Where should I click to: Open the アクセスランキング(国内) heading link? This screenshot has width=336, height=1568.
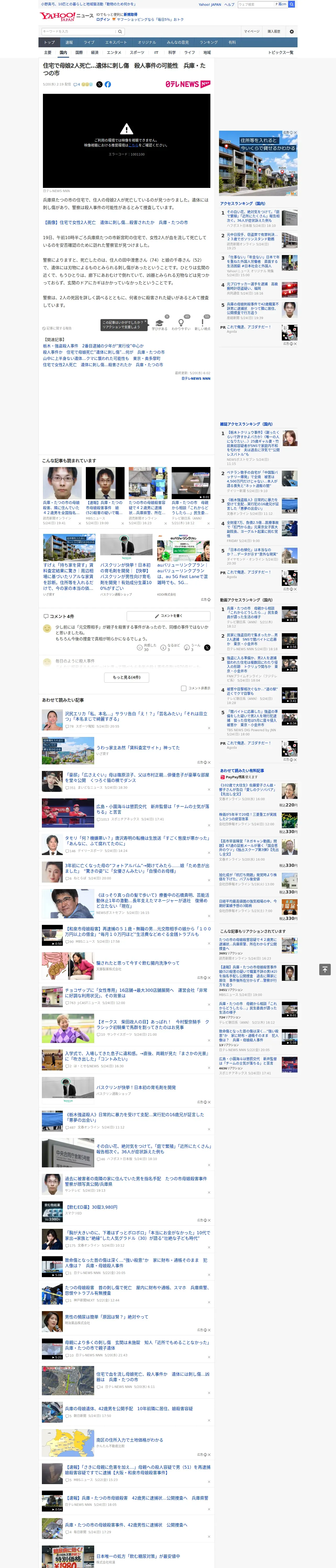click(x=243, y=204)
